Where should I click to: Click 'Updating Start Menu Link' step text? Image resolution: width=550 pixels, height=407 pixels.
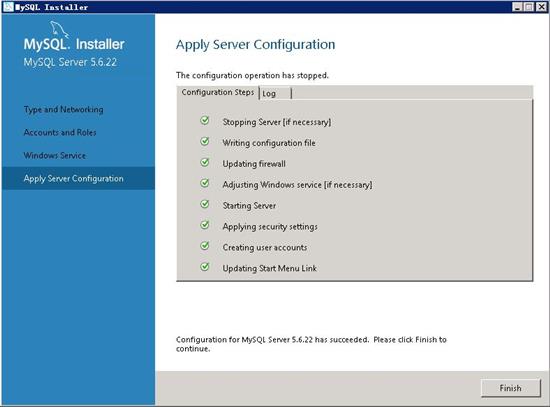coord(270,268)
